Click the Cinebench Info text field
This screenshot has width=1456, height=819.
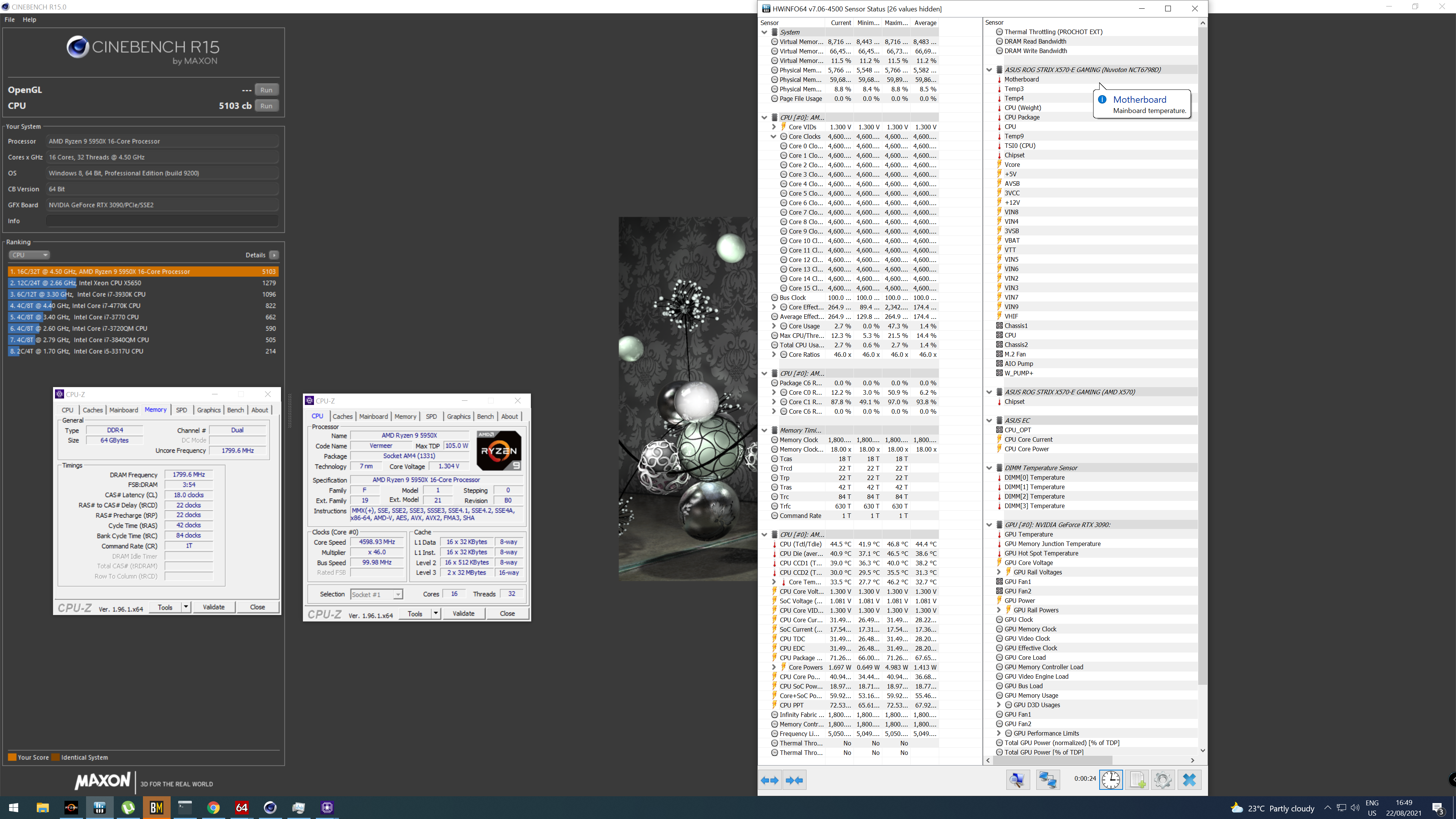tap(162, 221)
